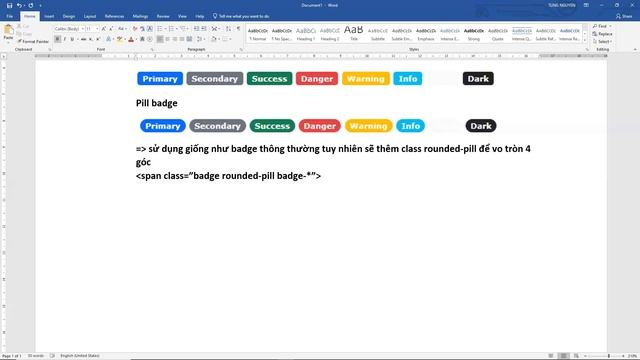Apply red font color
Image resolution: width=640 pixels, height=360 pixels.
click(x=131, y=39)
